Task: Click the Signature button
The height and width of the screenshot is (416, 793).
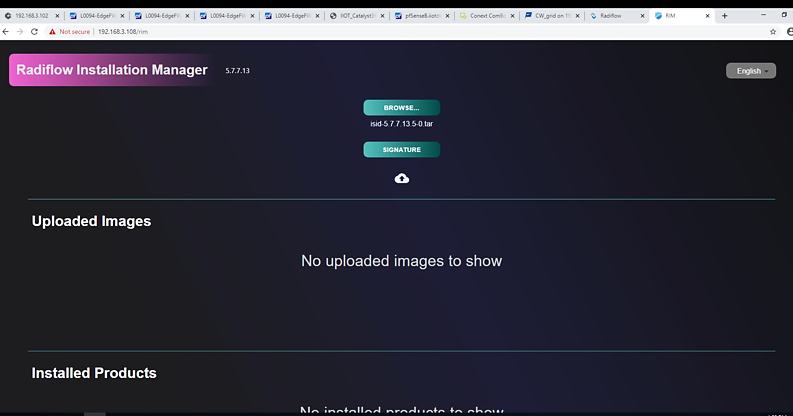Action: (402, 150)
